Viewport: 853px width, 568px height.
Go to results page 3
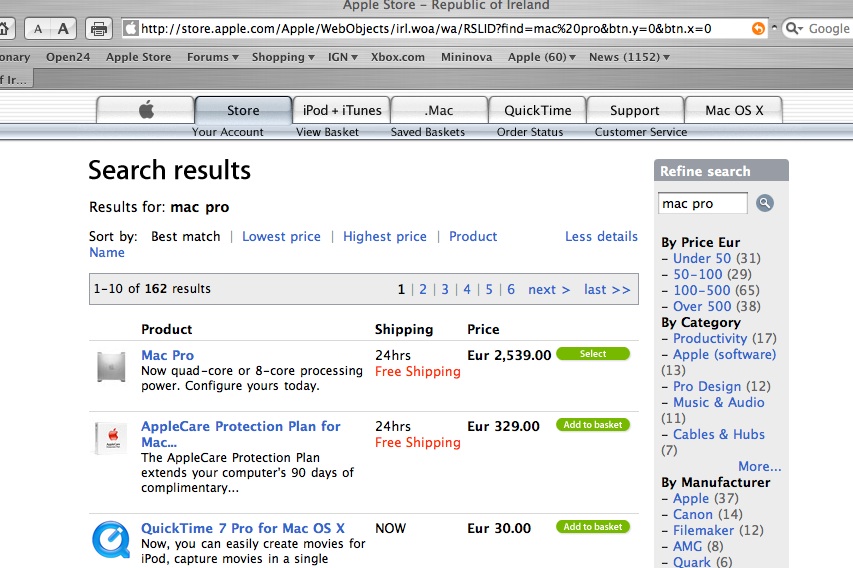pyautogui.click(x=445, y=289)
